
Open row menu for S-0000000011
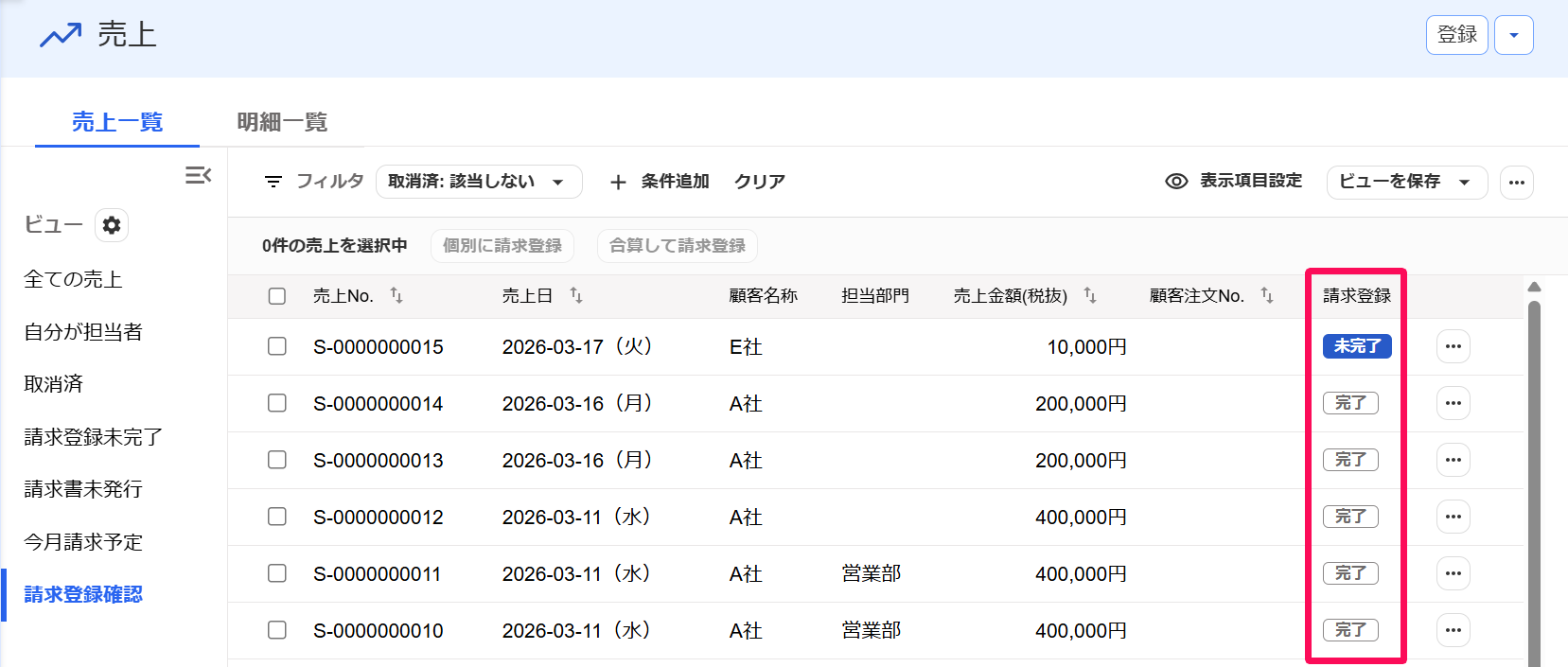point(1453,573)
